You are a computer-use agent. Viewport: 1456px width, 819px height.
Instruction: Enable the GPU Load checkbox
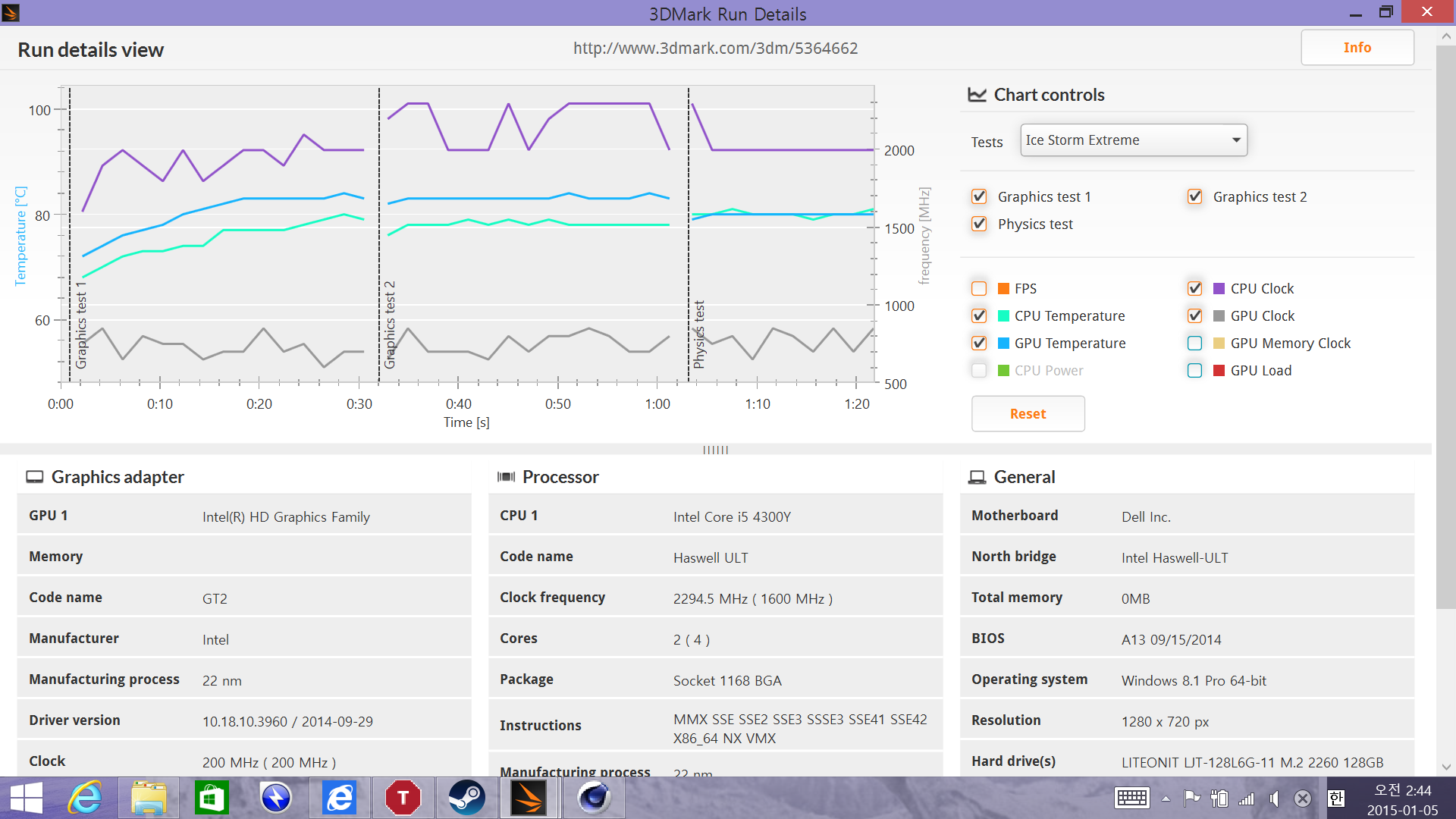tap(1194, 370)
